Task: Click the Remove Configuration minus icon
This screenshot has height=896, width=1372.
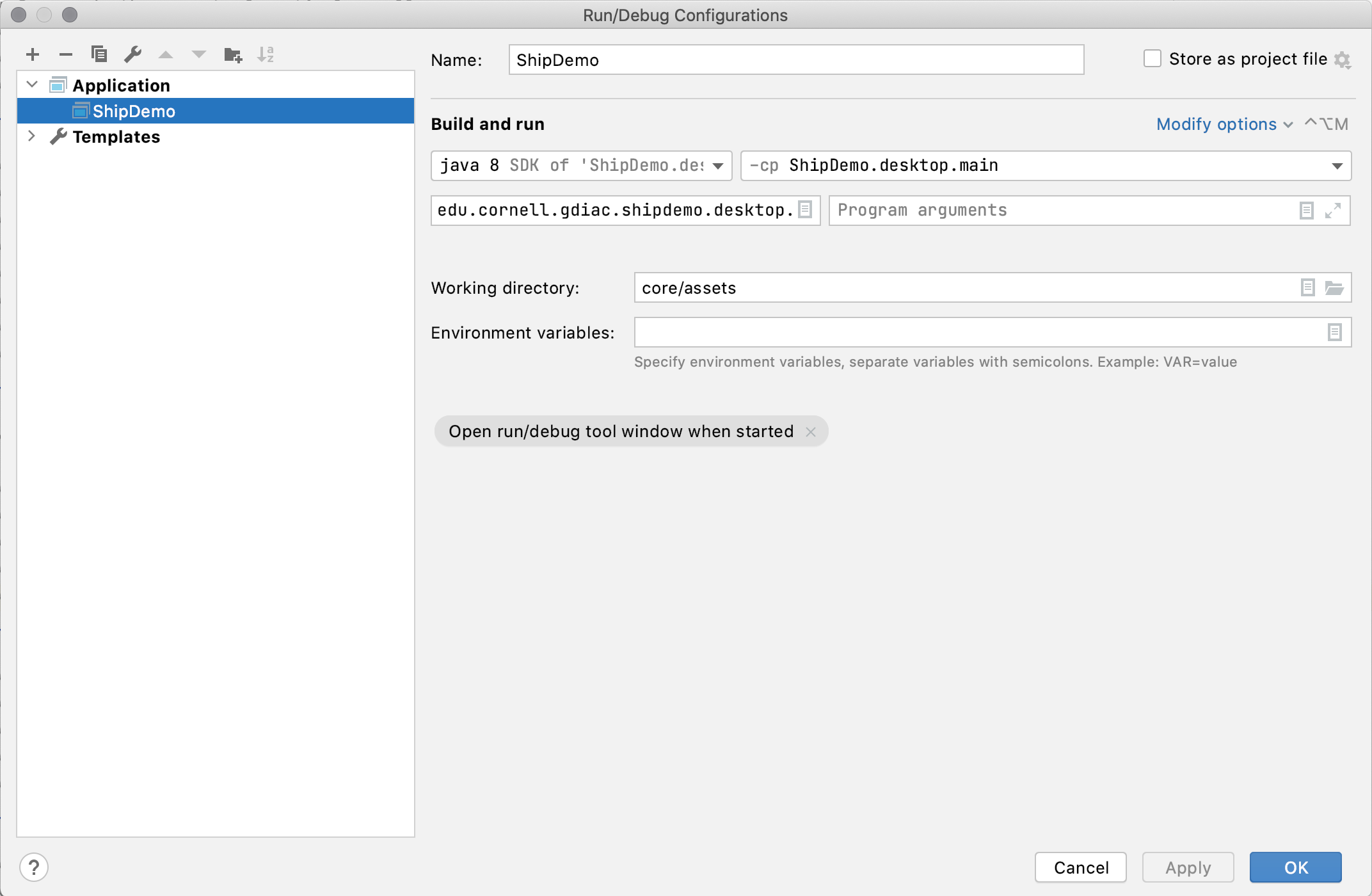Action: (66, 54)
